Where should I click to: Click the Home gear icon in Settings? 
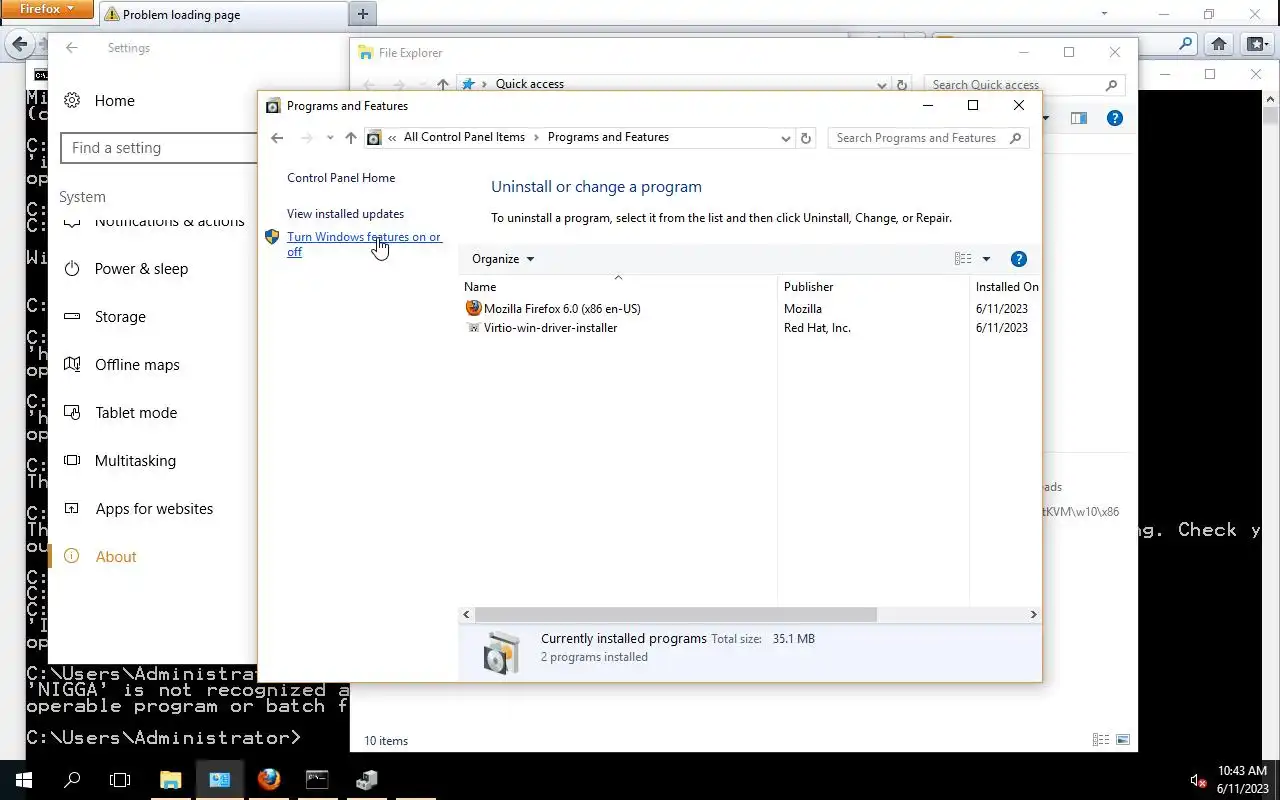[x=72, y=100]
